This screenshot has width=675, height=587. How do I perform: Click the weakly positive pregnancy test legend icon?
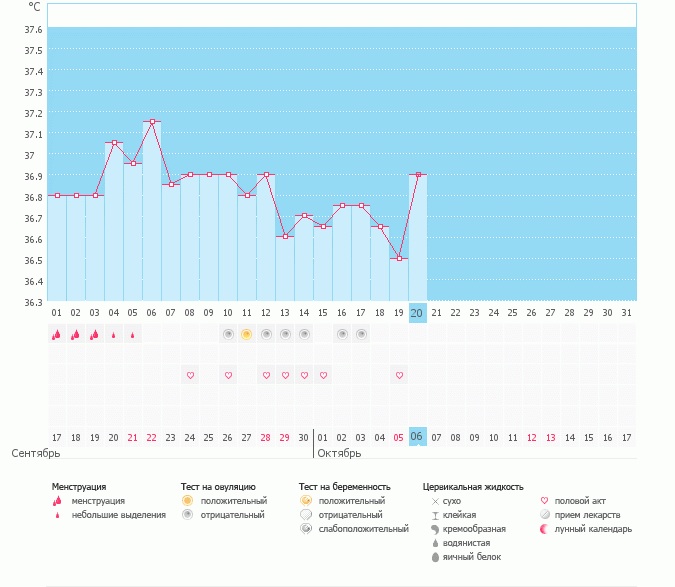pos(307,529)
